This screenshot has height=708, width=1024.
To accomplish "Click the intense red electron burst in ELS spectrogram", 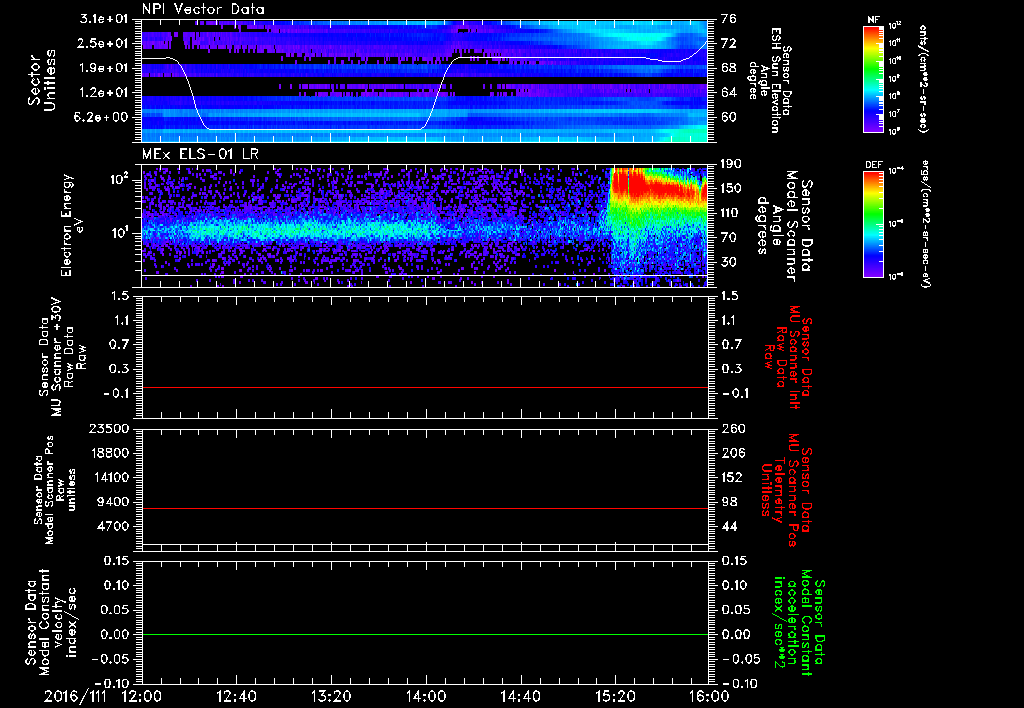I will click(658, 186).
